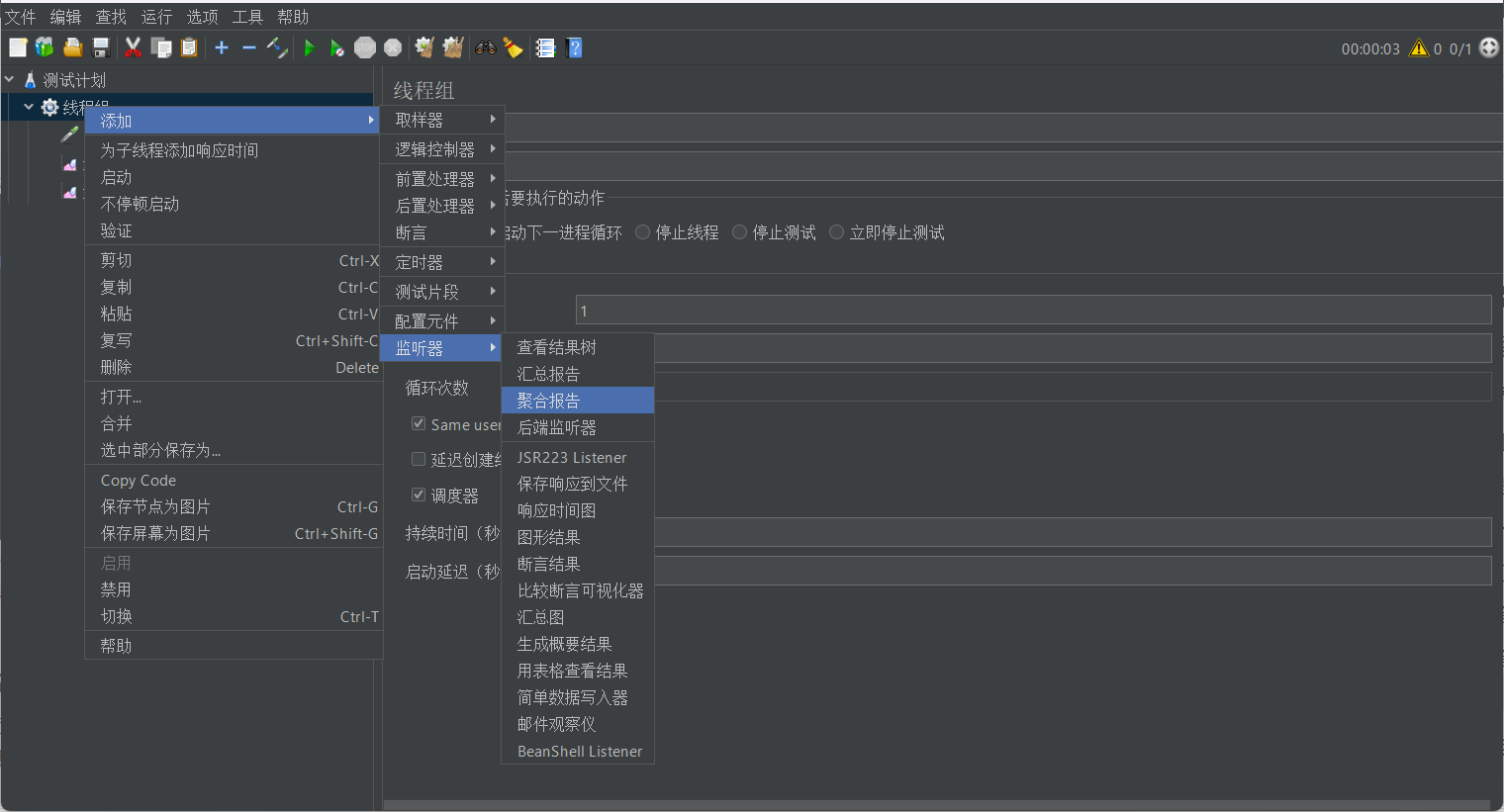
Task: Open Help with the question mark icon
Action: coord(574,47)
